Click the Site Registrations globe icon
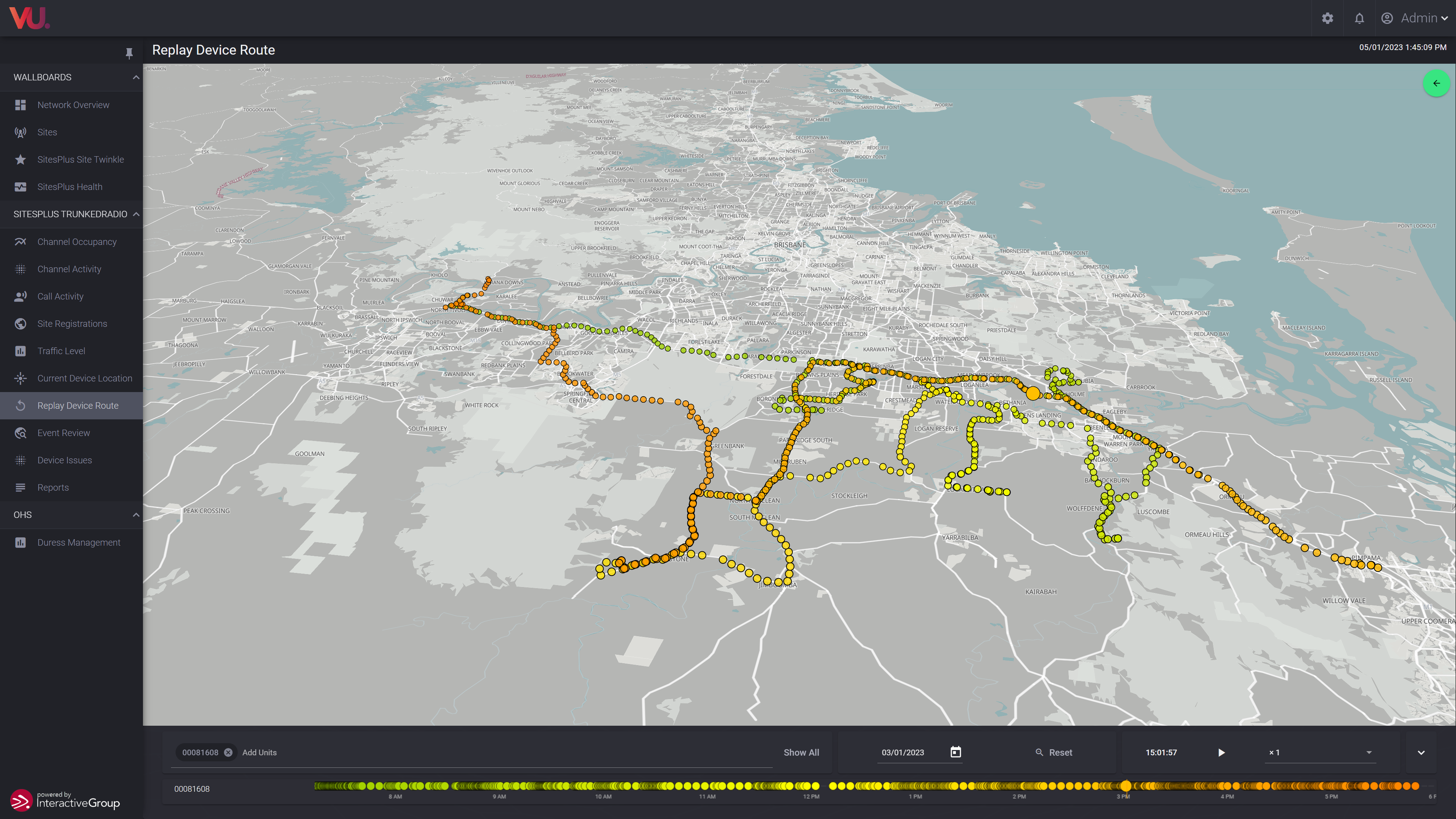 click(20, 323)
